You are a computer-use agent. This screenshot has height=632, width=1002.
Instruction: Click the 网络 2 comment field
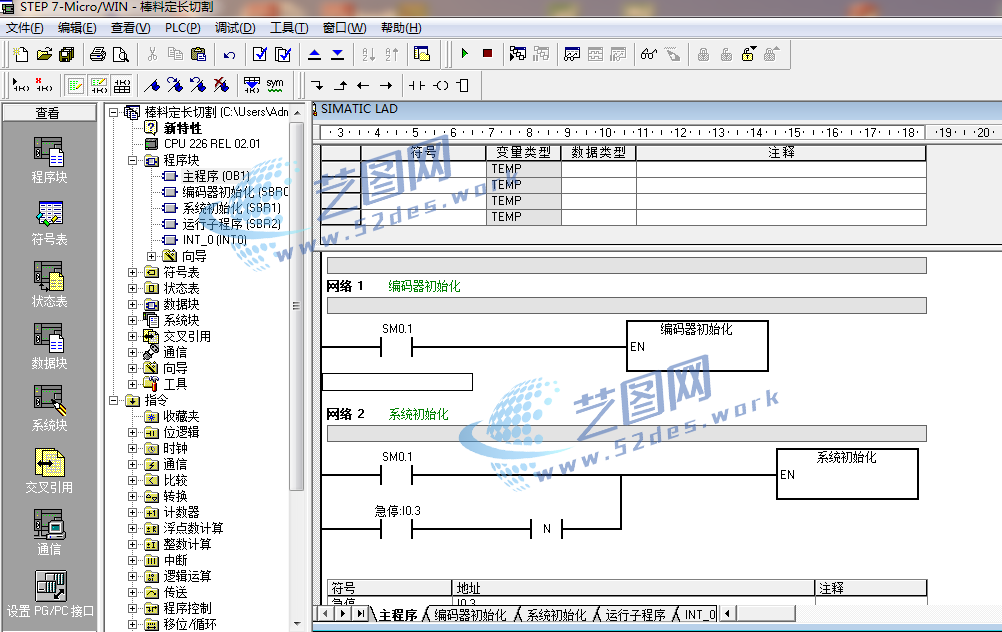point(626,433)
